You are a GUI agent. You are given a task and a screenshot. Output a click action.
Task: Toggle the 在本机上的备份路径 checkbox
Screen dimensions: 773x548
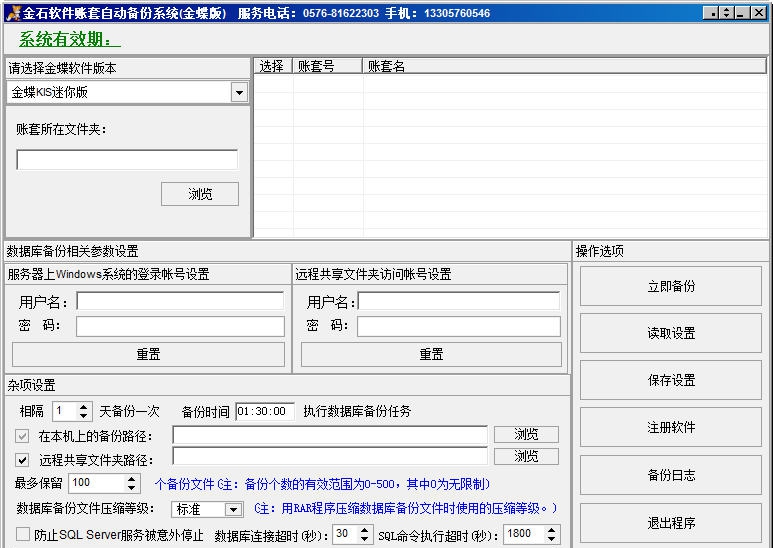tap(22, 436)
